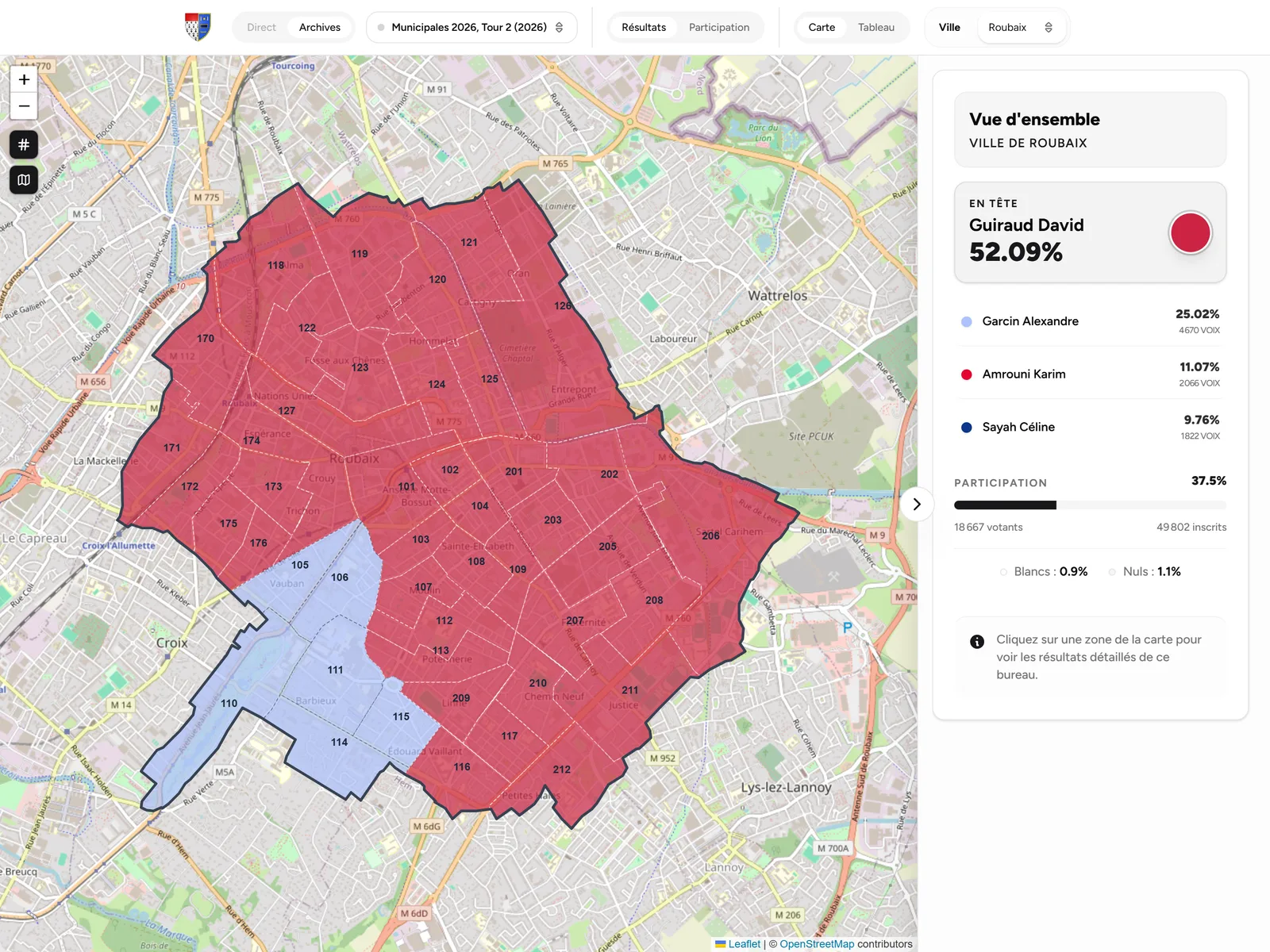Switch to Carte display
The width and height of the screenshot is (1270, 952).
(822, 27)
